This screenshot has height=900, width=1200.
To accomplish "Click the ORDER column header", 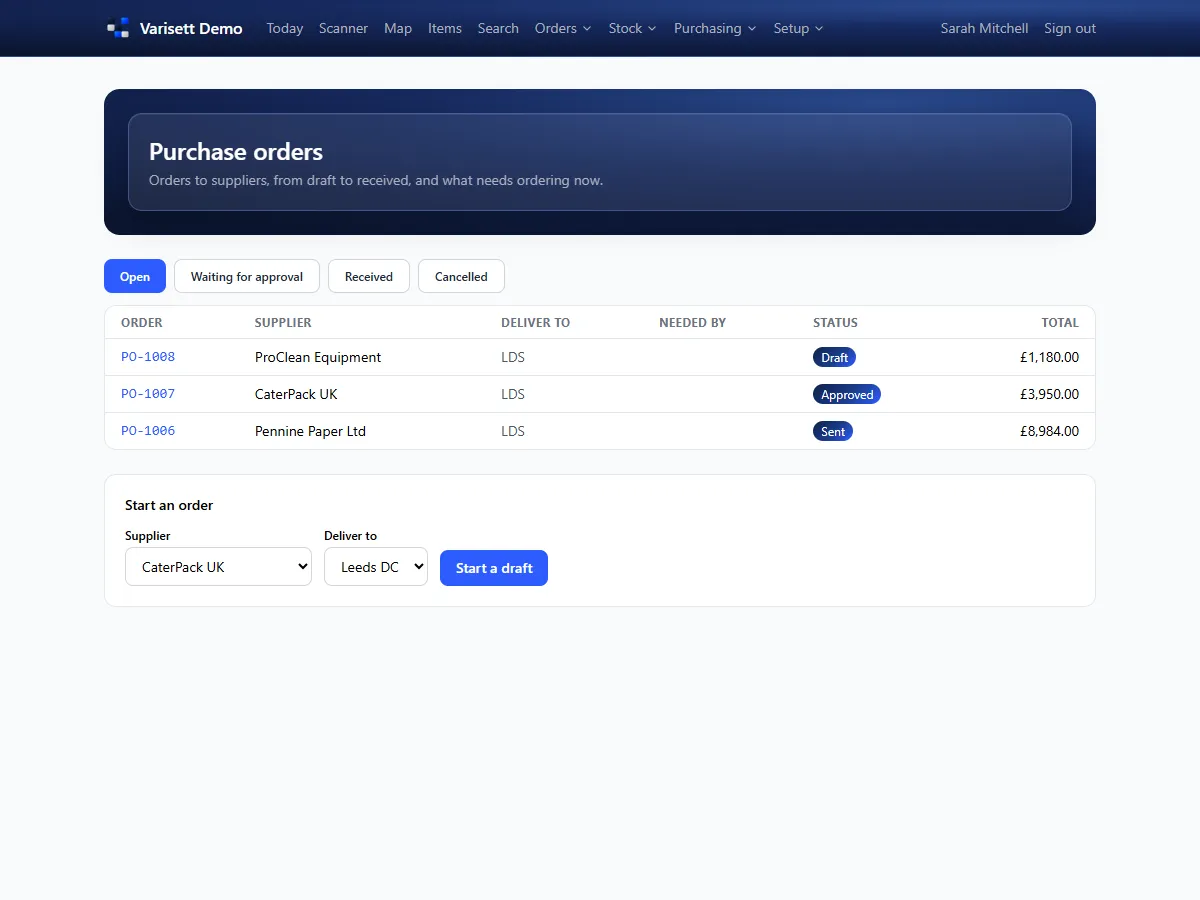I will click(142, 322).
